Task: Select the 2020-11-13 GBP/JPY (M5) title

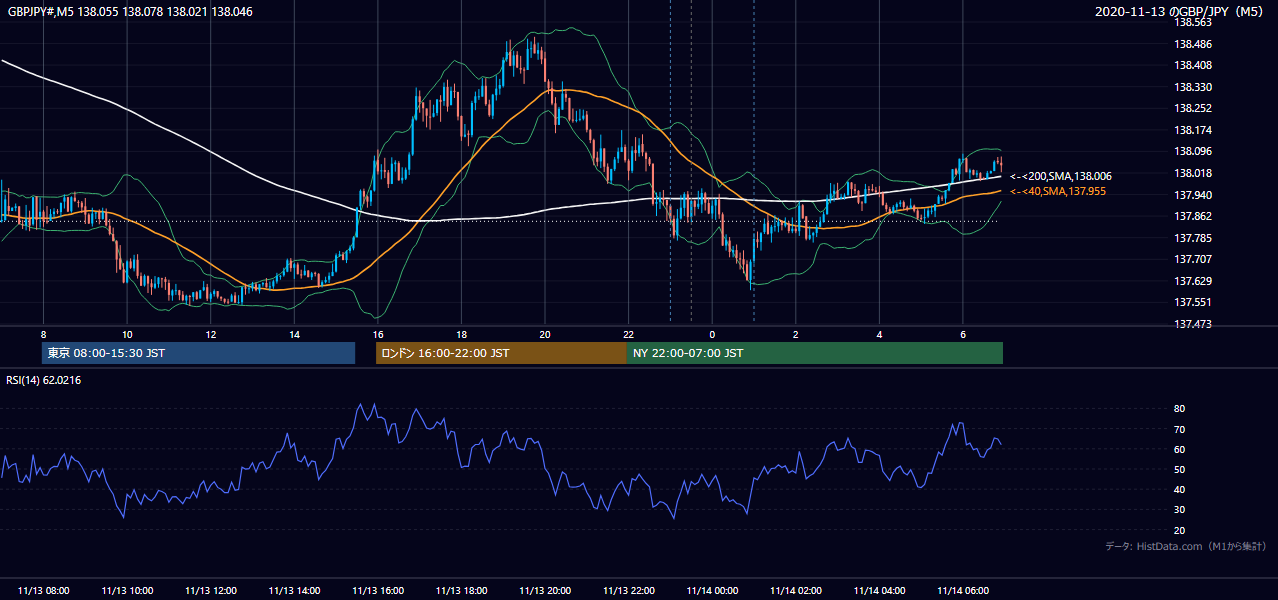Action: (1181, 12)
